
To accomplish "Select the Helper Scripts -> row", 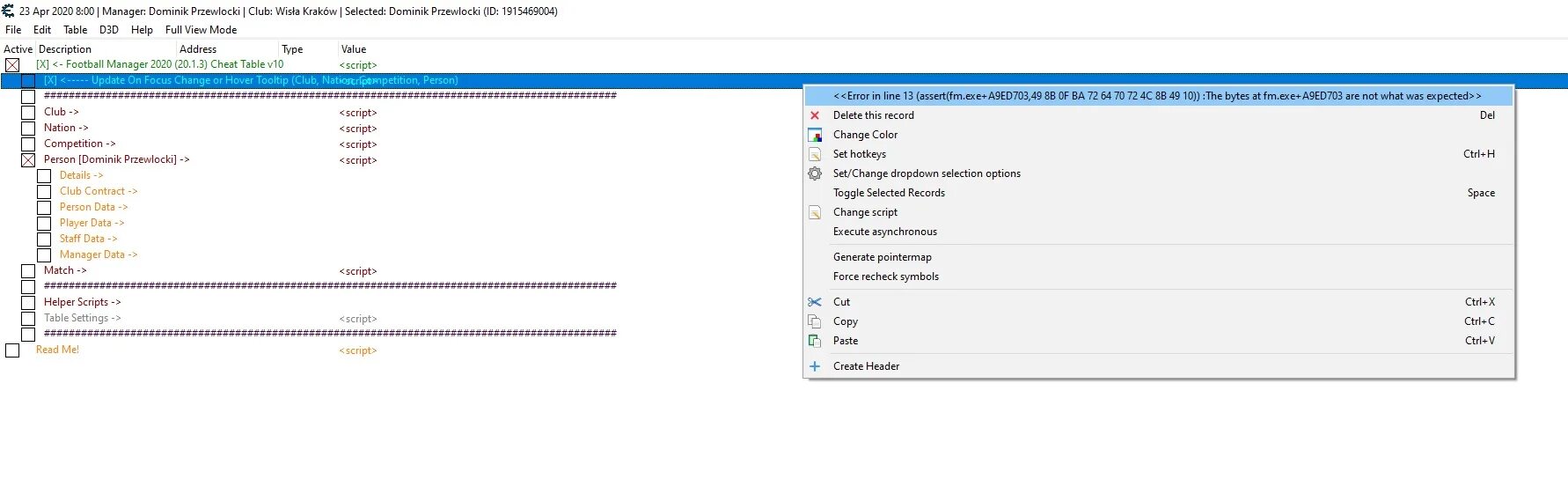I will pos(83,302).
